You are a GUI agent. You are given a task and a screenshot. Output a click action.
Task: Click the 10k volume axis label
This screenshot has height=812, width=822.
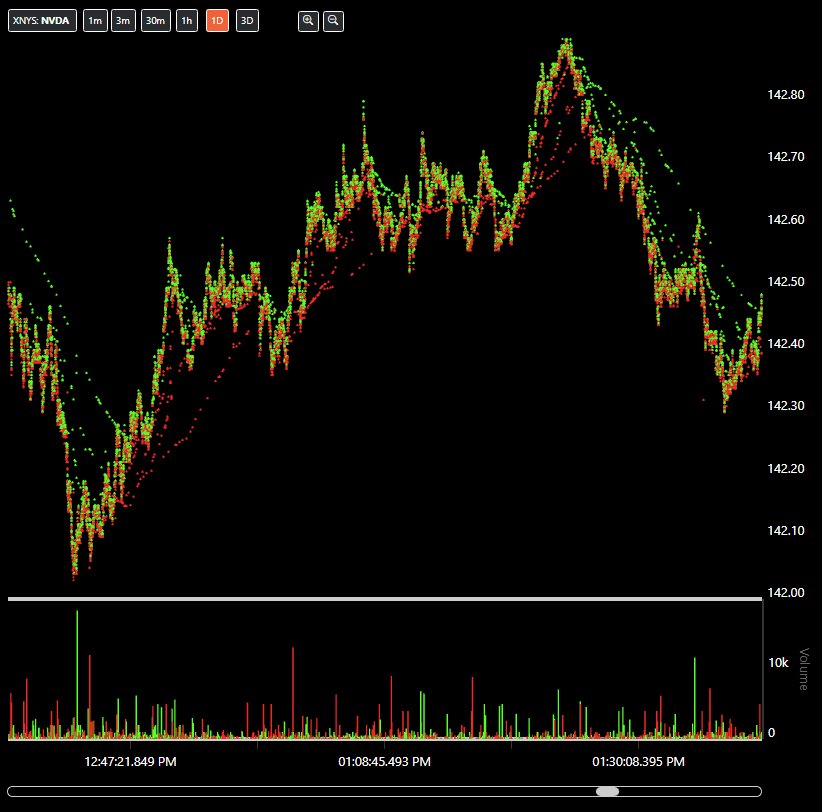[777, 663]
